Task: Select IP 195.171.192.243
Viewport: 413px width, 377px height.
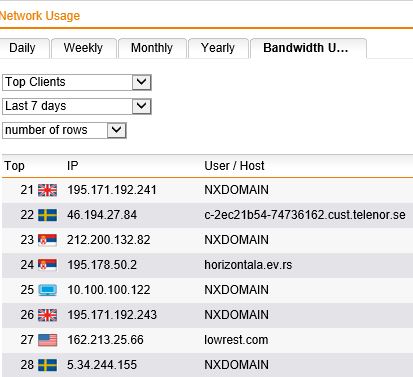Action: (x=112, y=315)
